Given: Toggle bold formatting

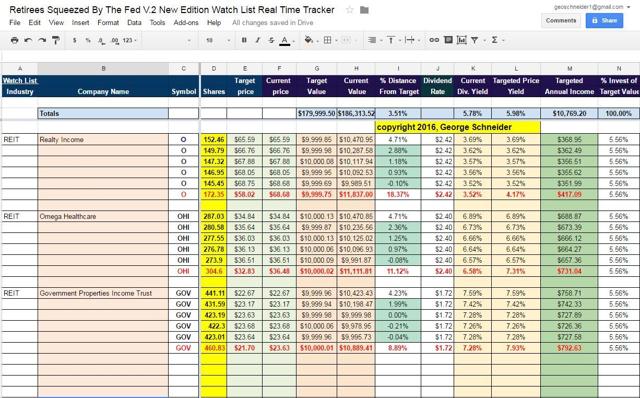Looking at the screenshot, I should coord(244,40).
